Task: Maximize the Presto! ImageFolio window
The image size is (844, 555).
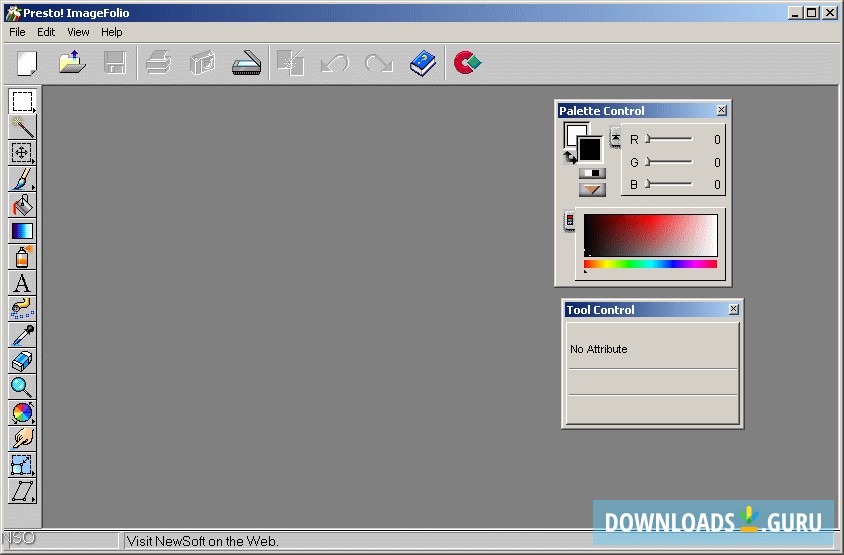Action: (812, 12)
